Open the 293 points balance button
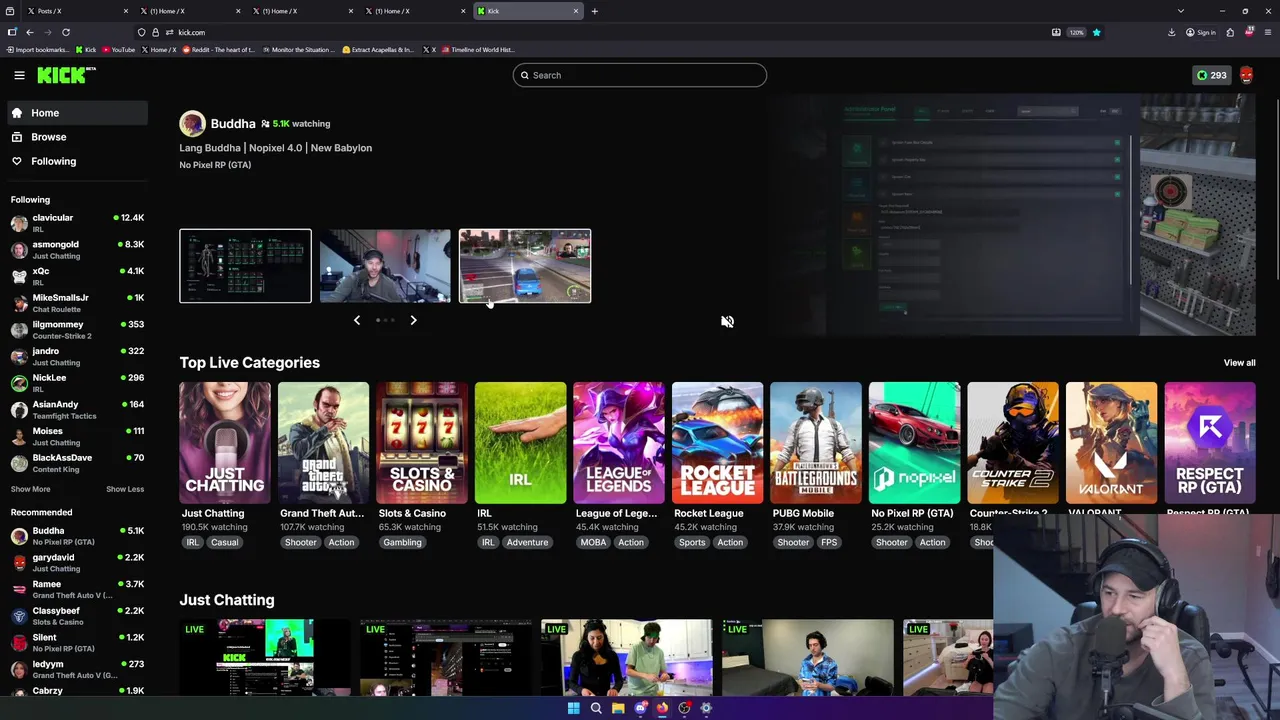The height and width of the screenshot is (720, 1280). point(1212,75)
